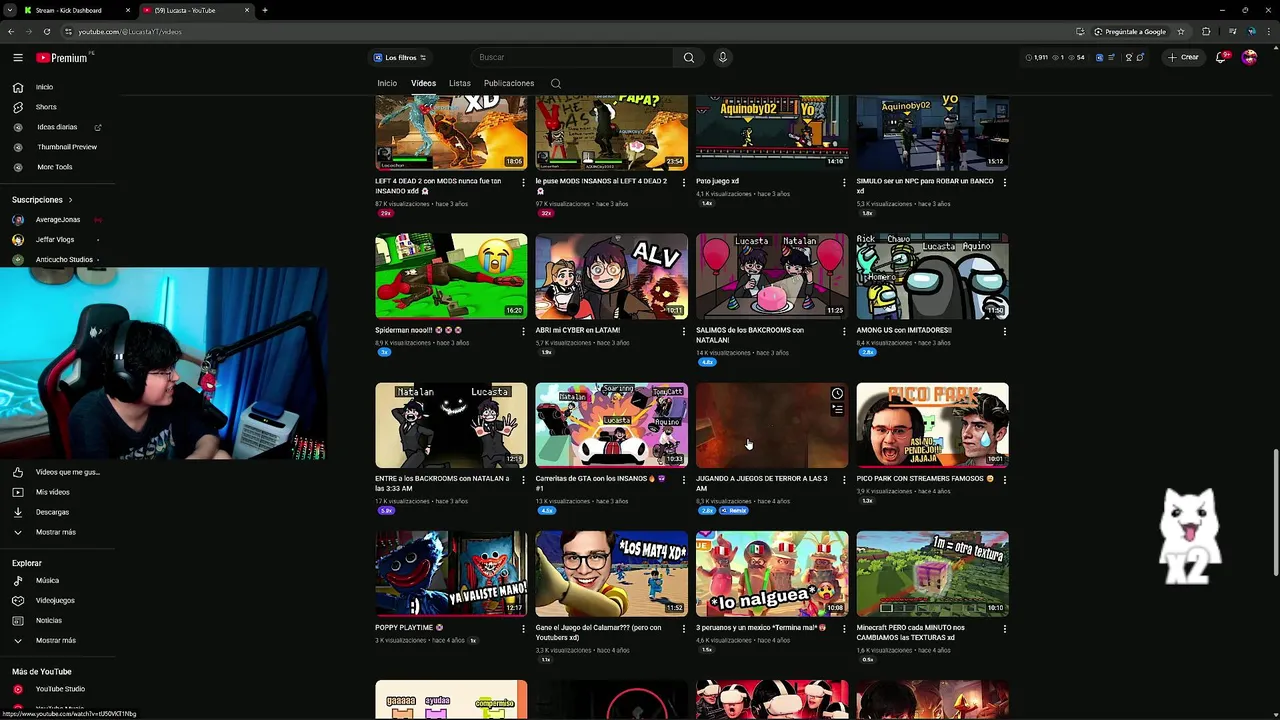
Task: Open Spiderman nooo video thumbnail
Action: [x=451, y=276]
